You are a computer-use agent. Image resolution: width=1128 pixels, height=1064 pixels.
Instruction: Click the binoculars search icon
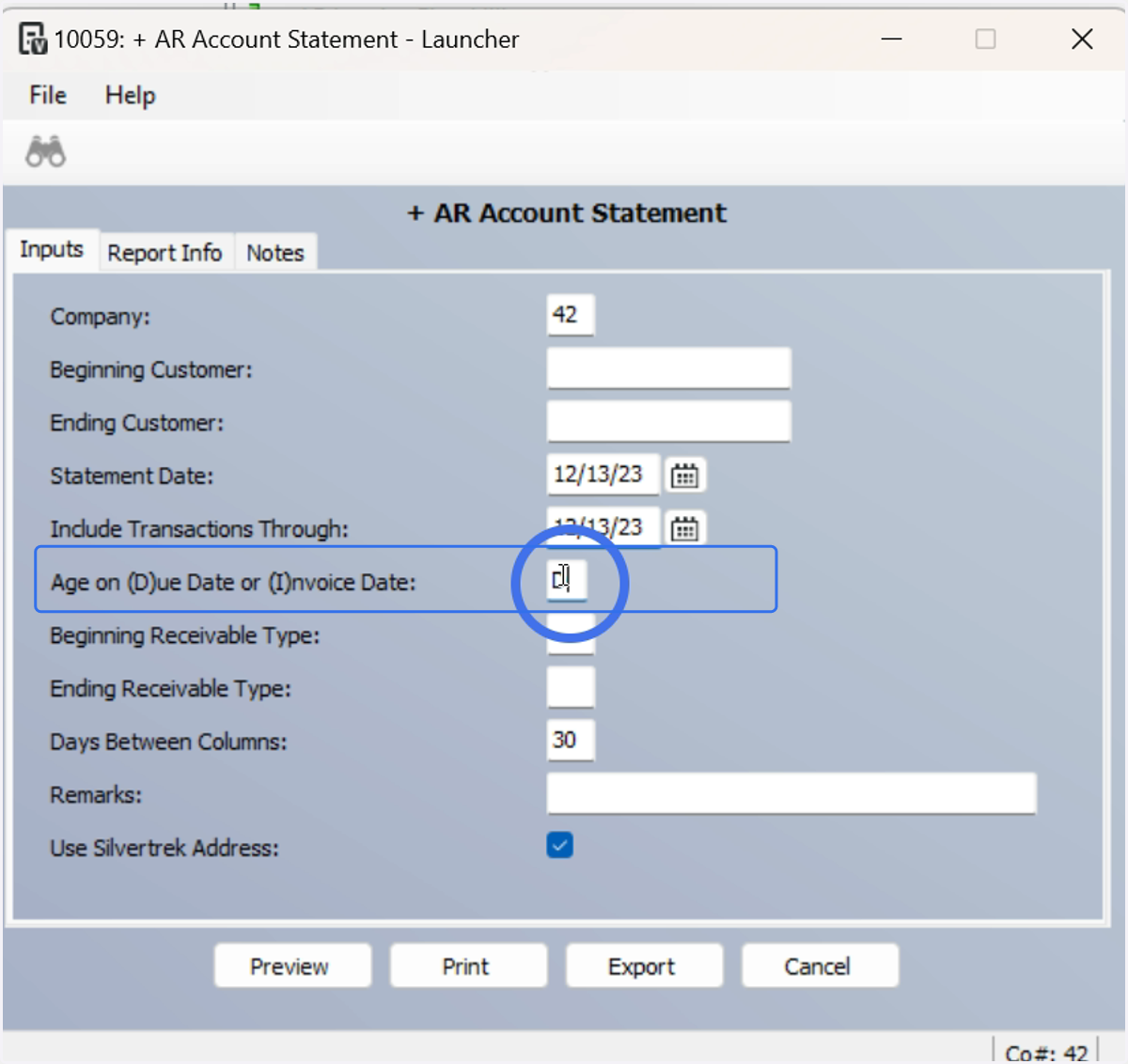[45, 151]
